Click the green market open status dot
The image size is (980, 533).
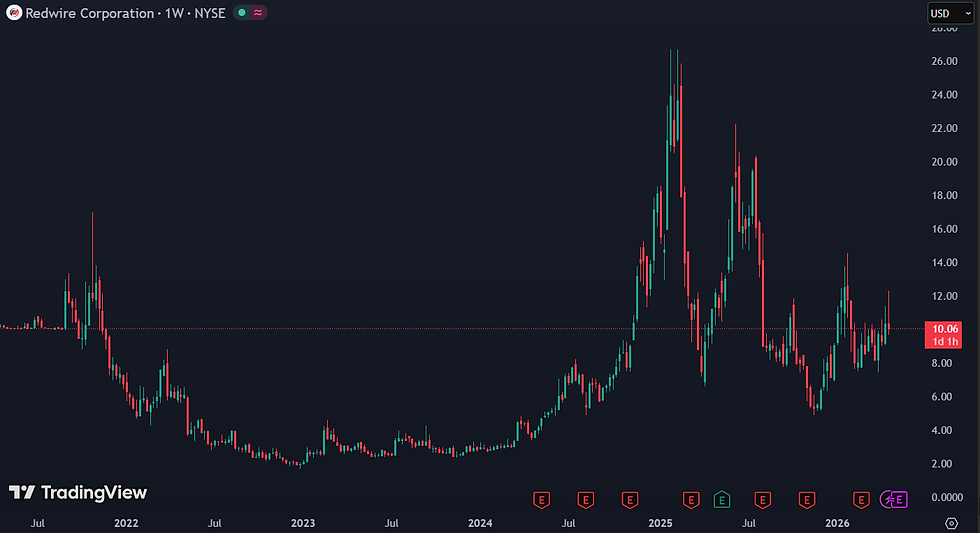tap(242, 12)
